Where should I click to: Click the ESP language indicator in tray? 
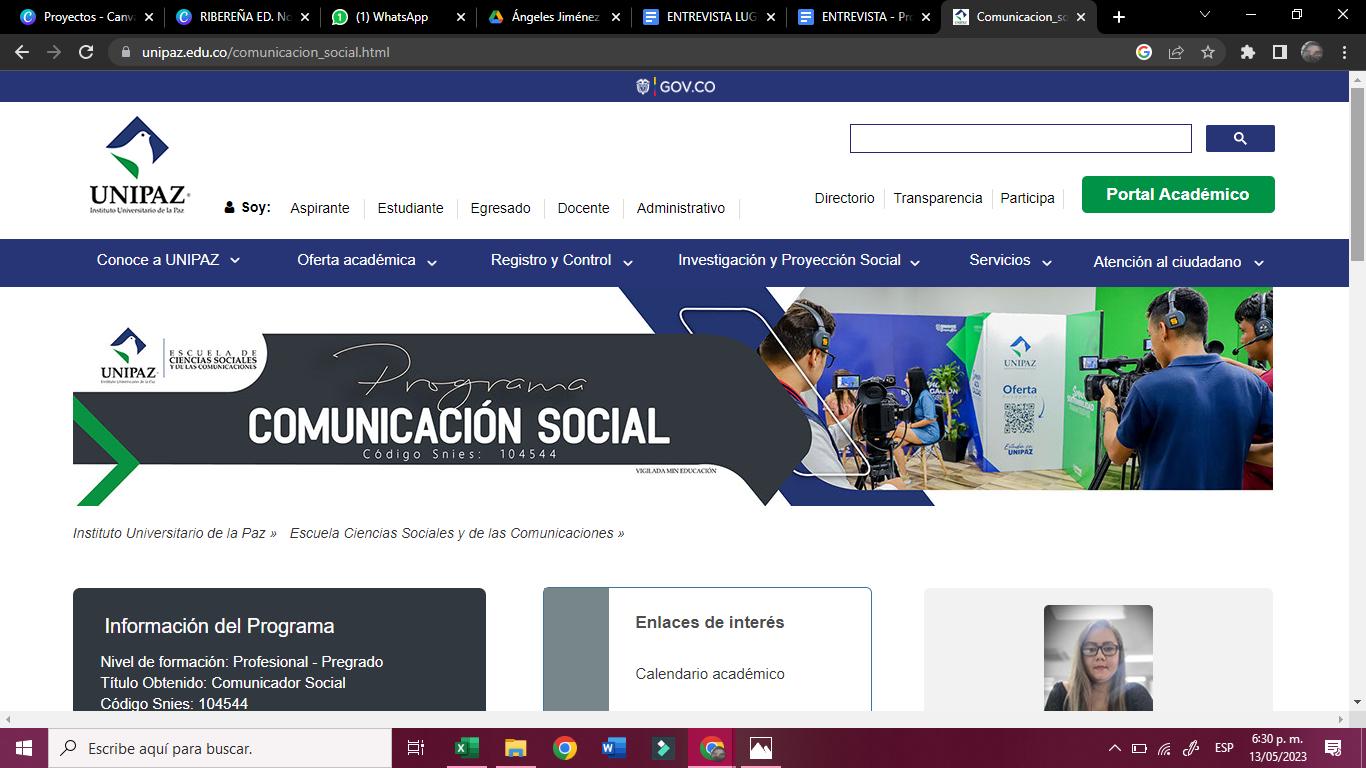(1224, 748)
